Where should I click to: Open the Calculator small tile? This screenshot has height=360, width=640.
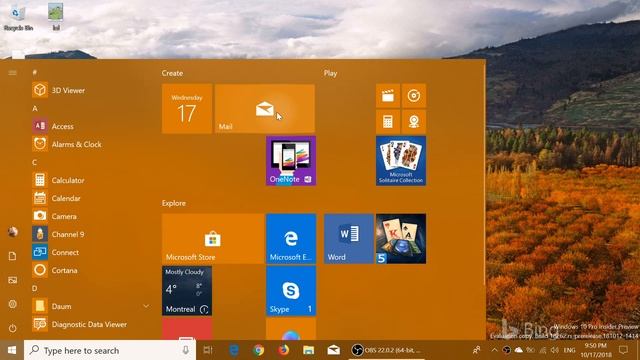coord(388,122)
